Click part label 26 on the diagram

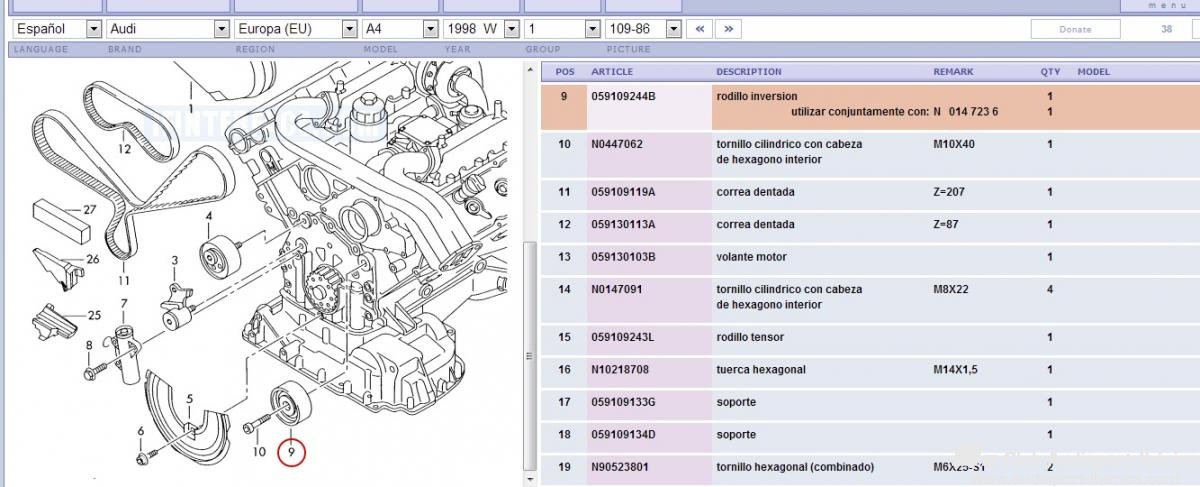(x=92, y=259)
